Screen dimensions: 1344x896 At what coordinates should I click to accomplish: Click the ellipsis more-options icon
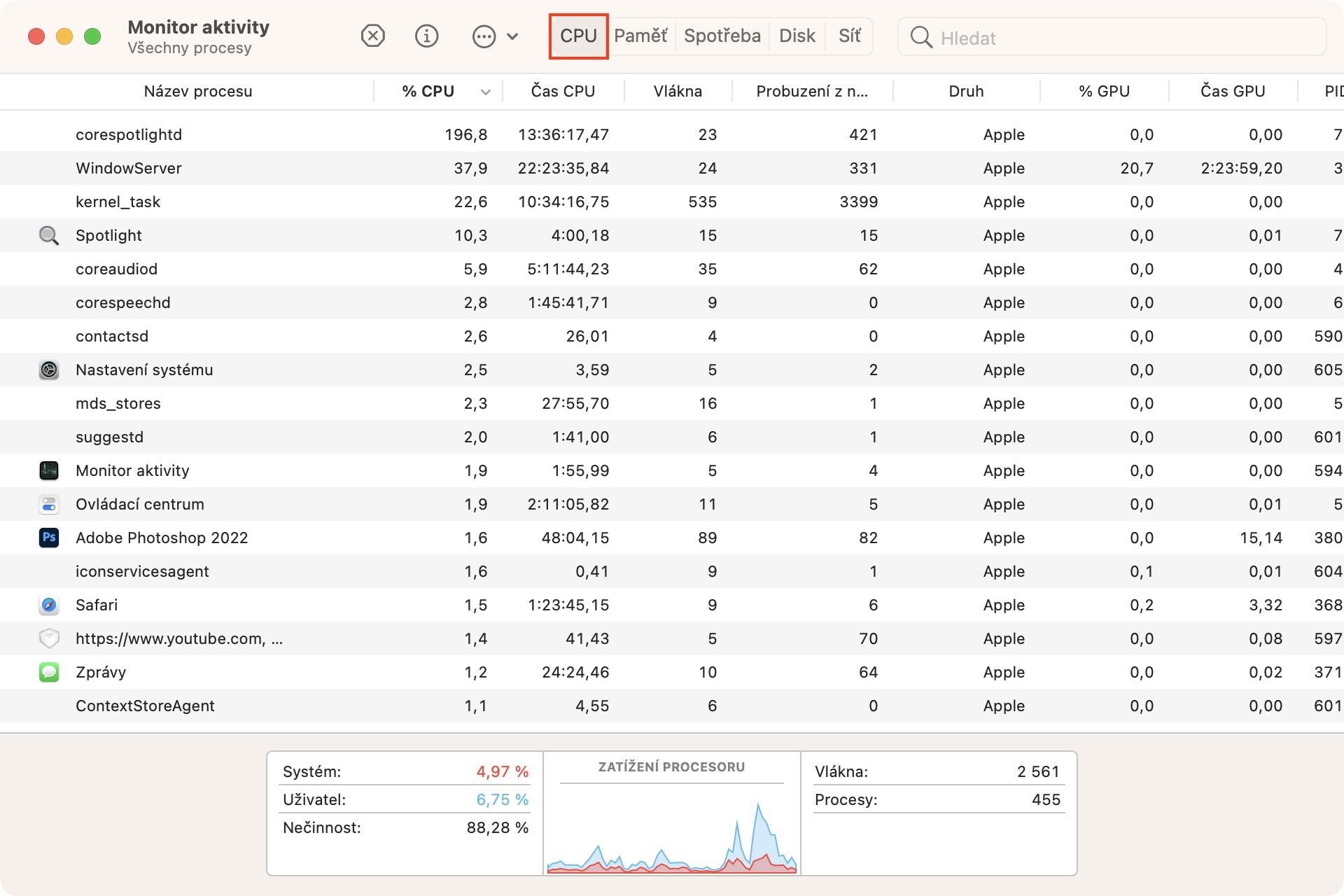pyautogui.click(x=484, y=36)
